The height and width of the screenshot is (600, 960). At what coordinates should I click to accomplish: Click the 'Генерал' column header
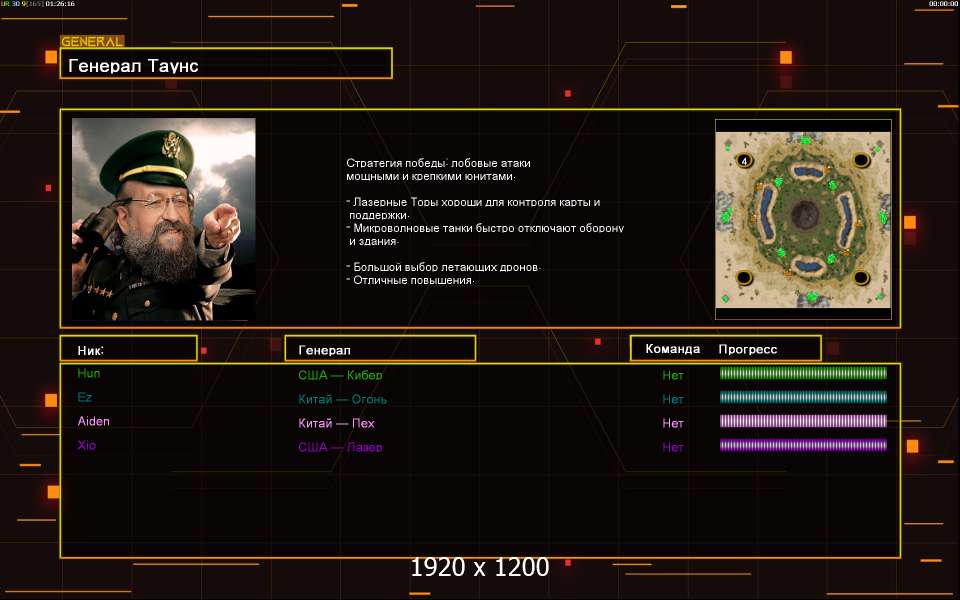coord(380,348)
